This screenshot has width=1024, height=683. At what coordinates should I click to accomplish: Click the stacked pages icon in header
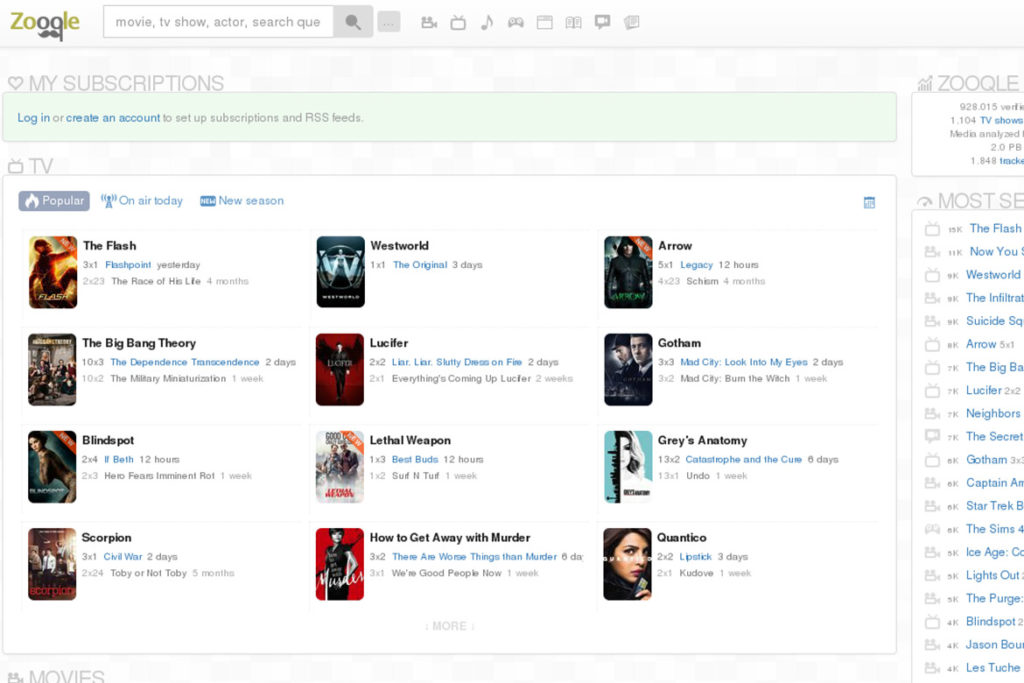click(x=632, y=23)
